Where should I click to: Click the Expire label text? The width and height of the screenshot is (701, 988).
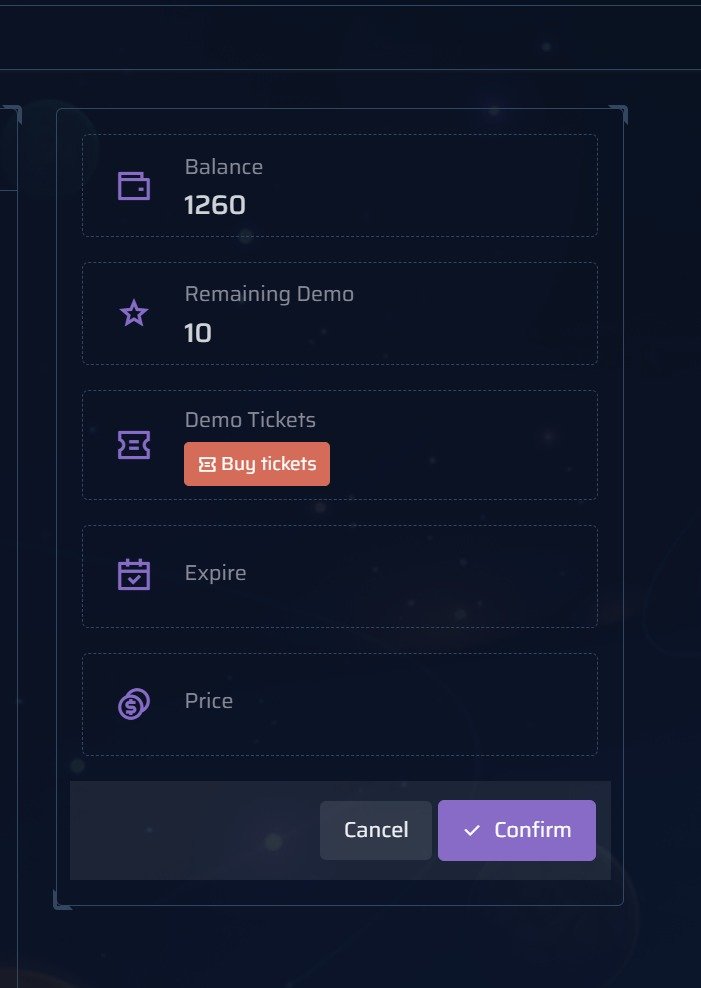pyautogui.click(x=215, y=573)
